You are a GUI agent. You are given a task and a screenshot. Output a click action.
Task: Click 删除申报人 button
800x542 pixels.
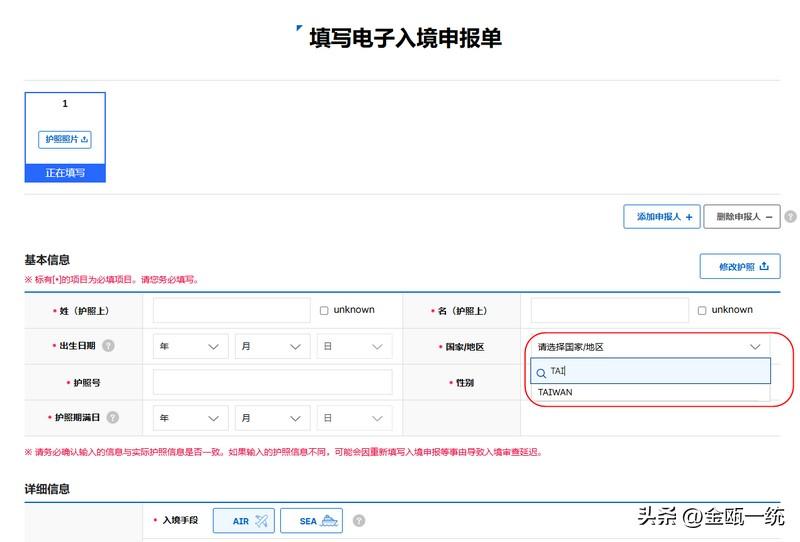[742, 217]
